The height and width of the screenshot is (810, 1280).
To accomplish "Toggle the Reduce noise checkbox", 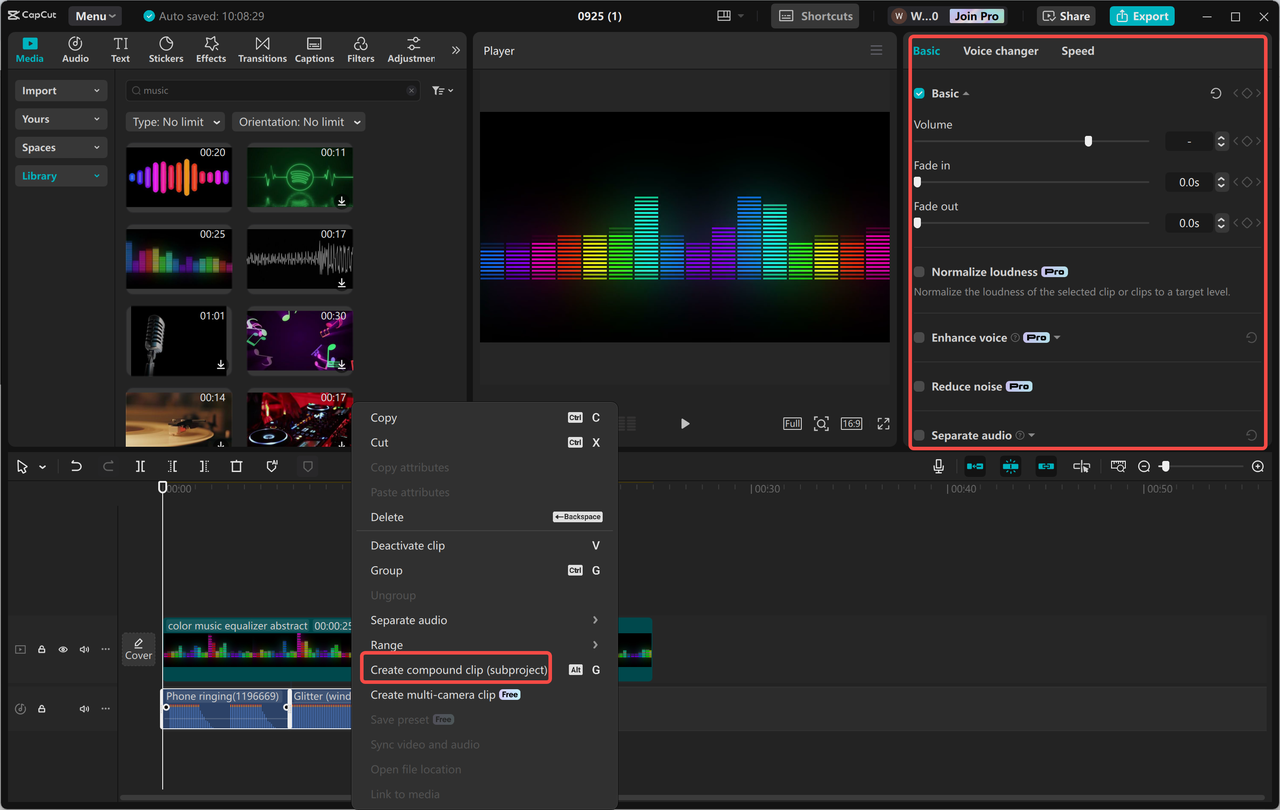I will [918, 386].
